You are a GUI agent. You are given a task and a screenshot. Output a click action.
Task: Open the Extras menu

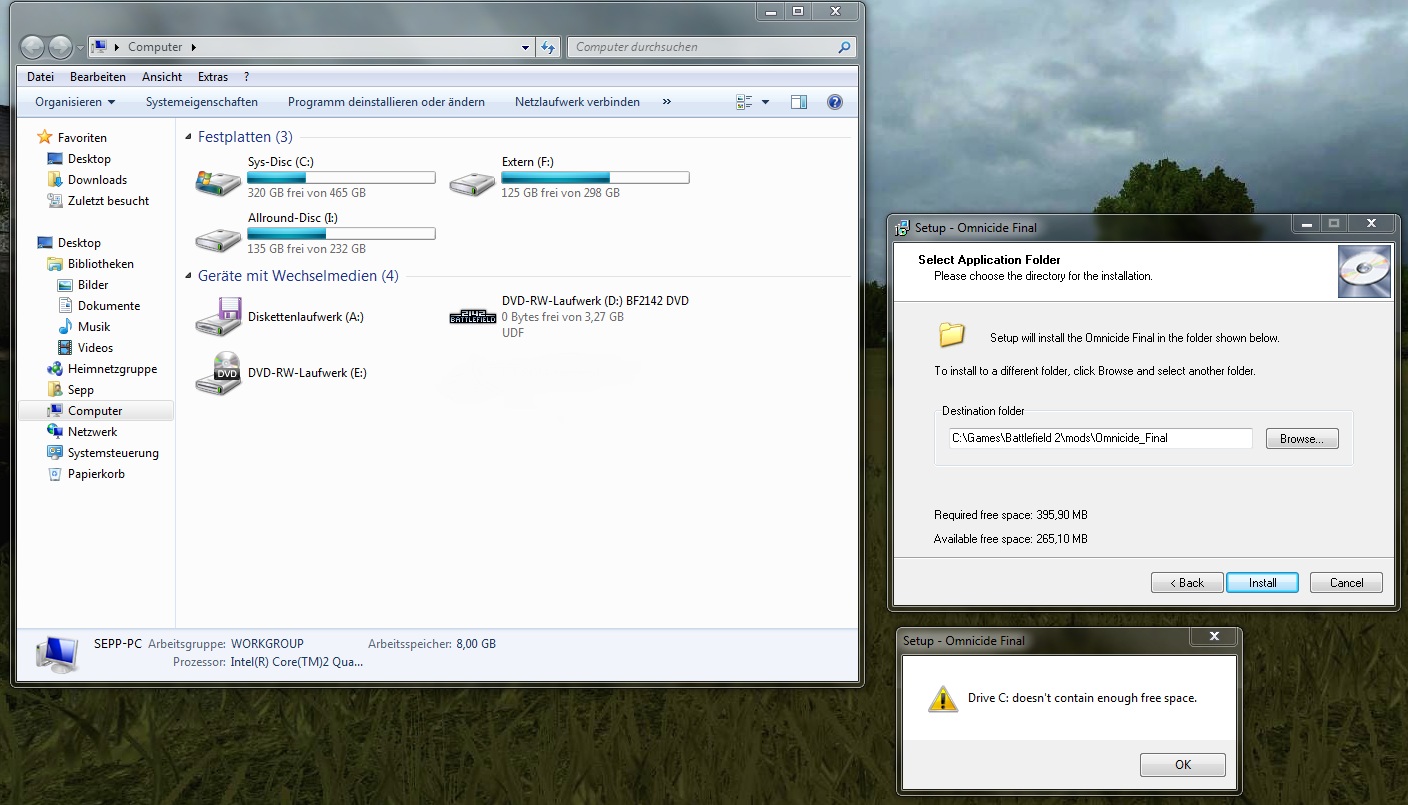[x=213, y=77]
